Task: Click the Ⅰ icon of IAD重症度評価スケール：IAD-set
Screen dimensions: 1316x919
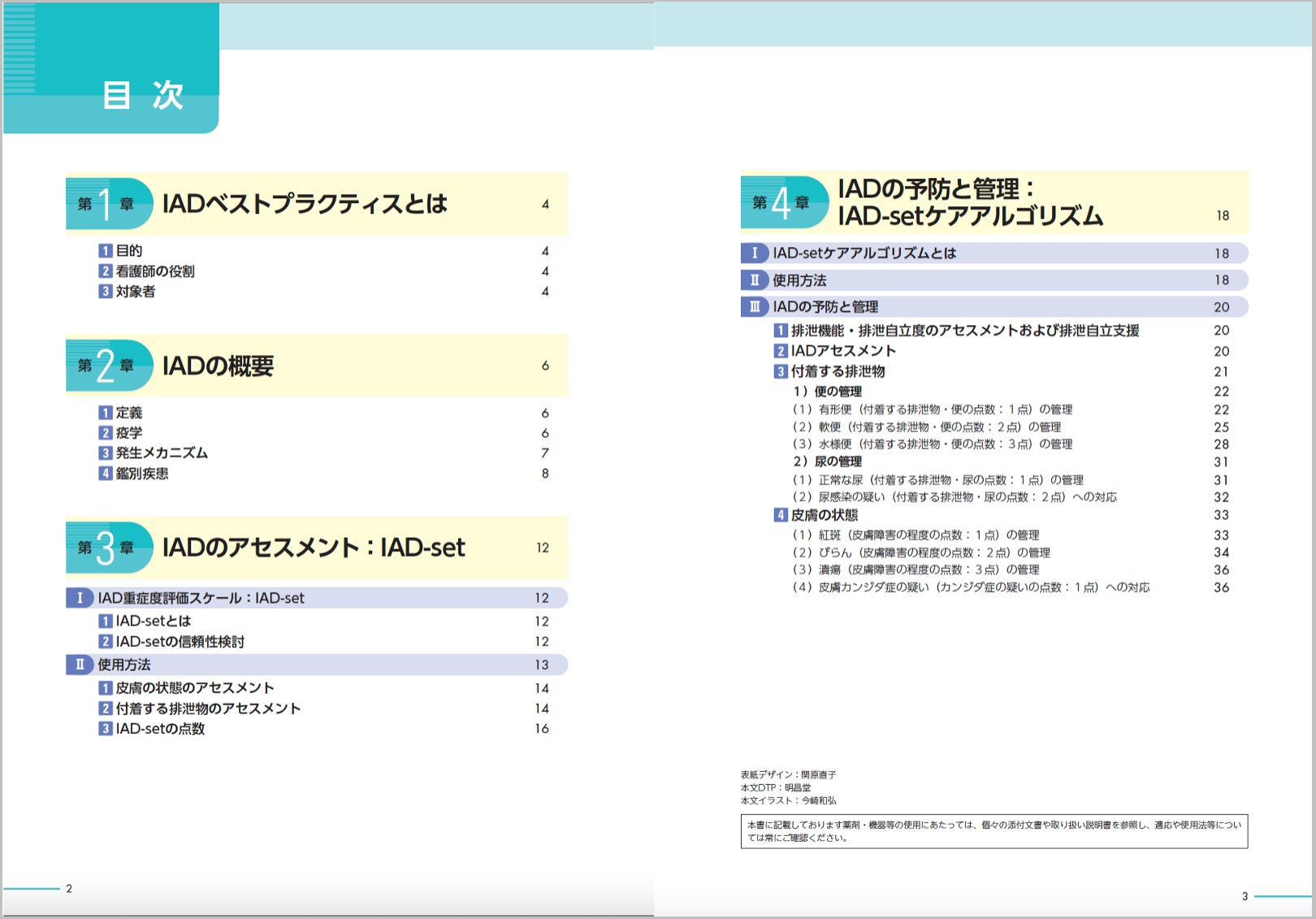Action: point(78,598)
